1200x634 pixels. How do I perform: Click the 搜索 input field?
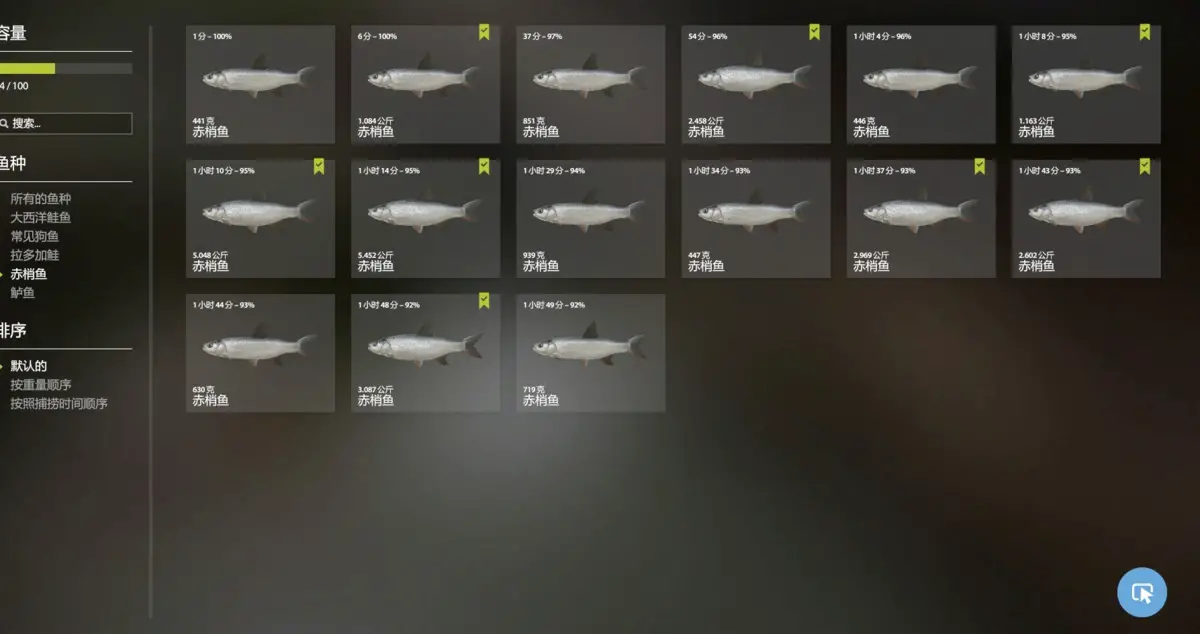(66, 124)
